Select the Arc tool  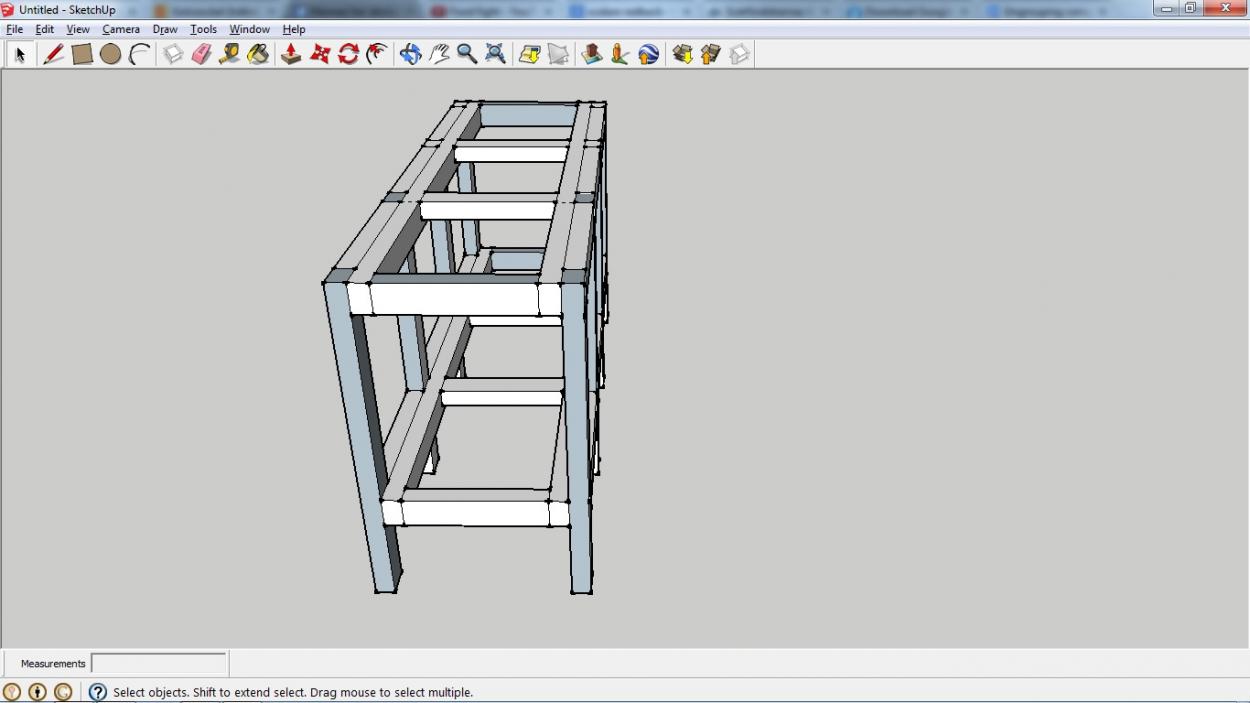pos(139,55)
